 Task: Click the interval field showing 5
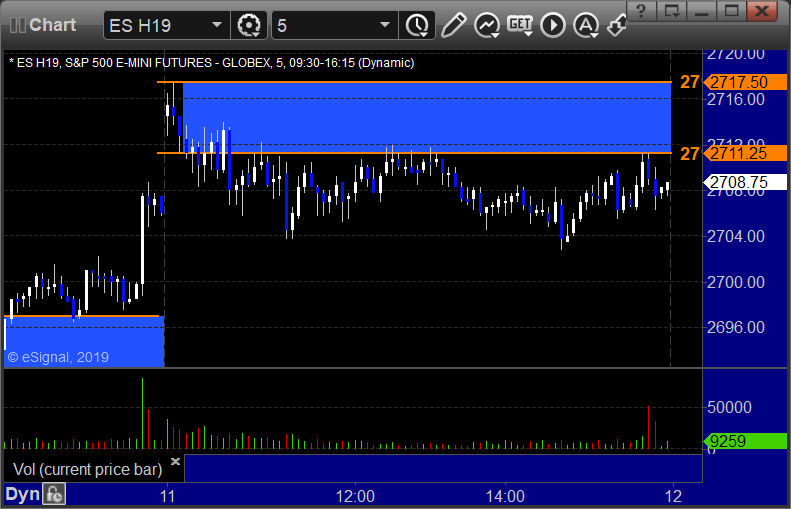pyautogui.click(x=335, y=25)
